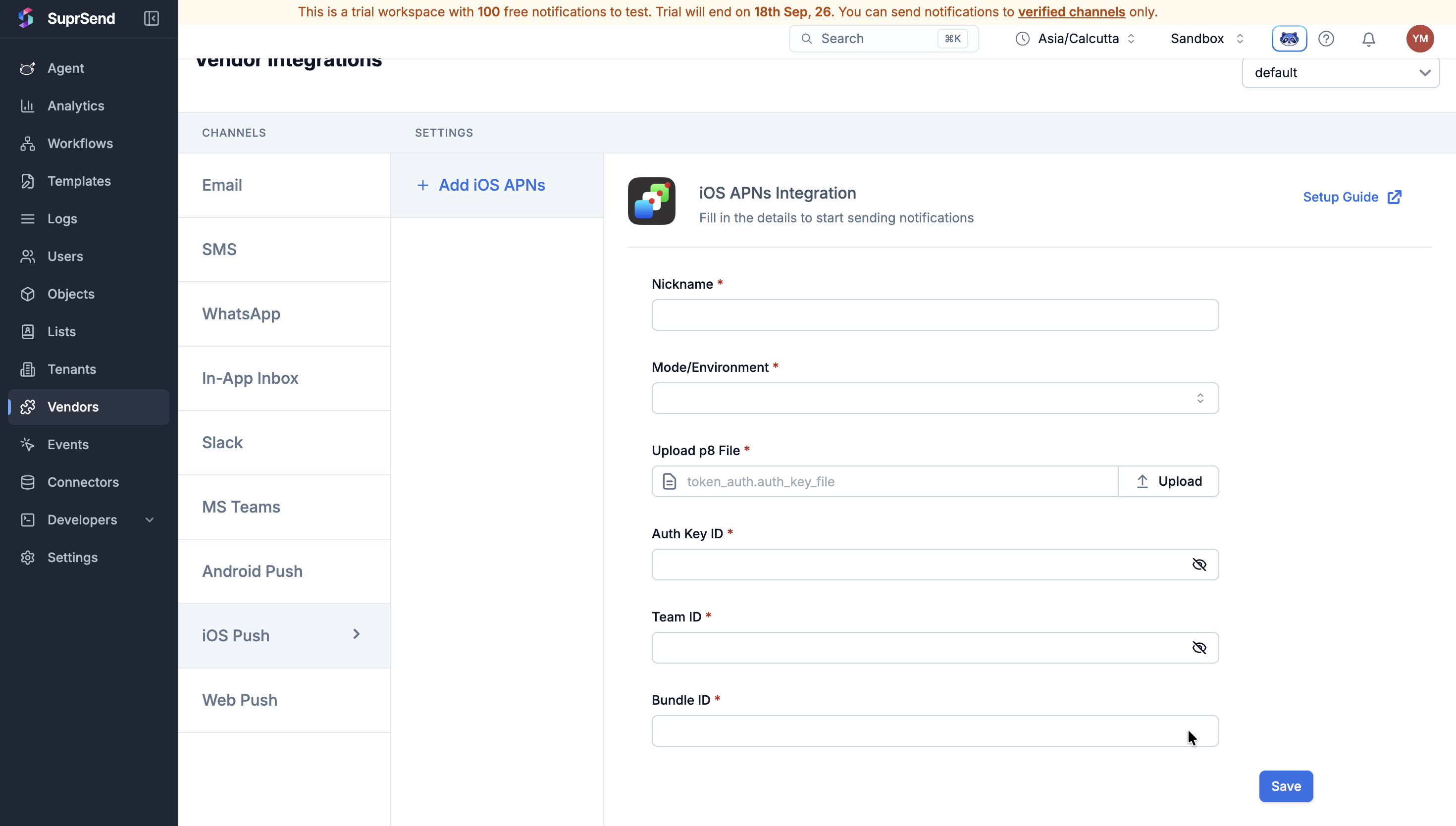Viewport: 1456px width, 826px height.
Task: Open the Users page
Action: click(x=89, y=257)
